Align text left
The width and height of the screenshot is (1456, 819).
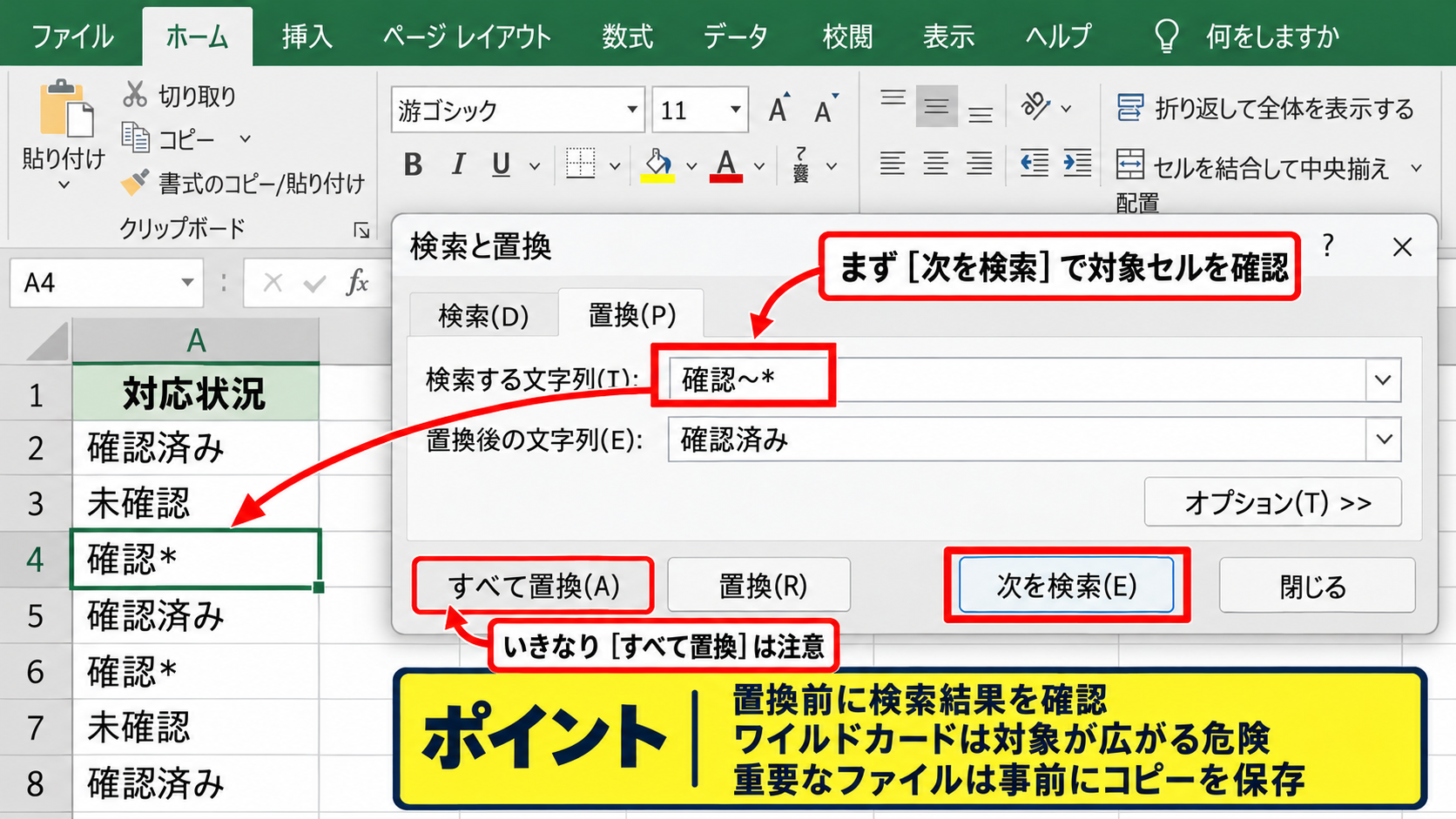point(893,163)
